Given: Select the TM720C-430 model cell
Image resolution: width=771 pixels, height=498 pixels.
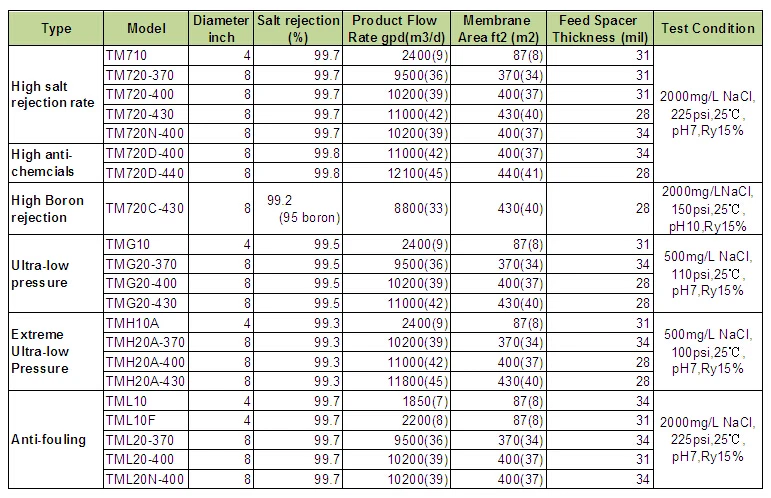Looking at the screenshot, I should tap(146, 208).
